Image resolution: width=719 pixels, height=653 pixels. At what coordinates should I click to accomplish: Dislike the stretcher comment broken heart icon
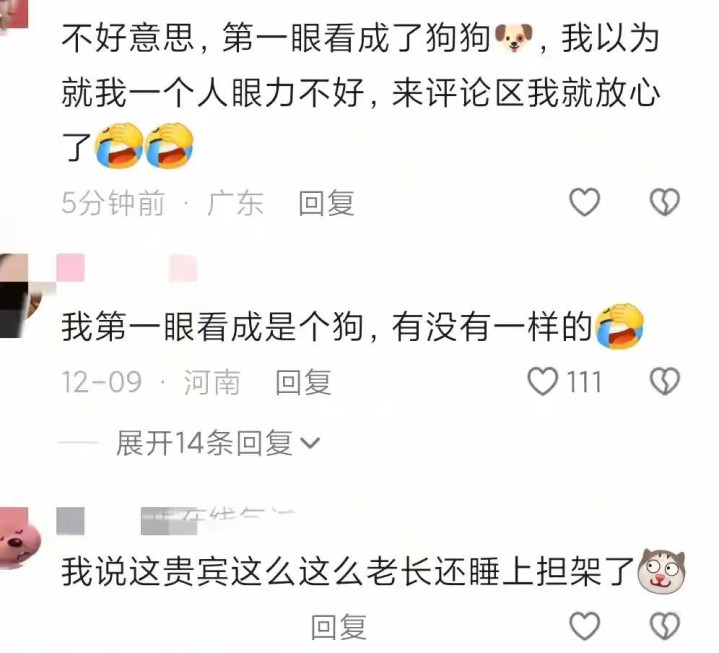pyautogui.click(x=665, y=625)
